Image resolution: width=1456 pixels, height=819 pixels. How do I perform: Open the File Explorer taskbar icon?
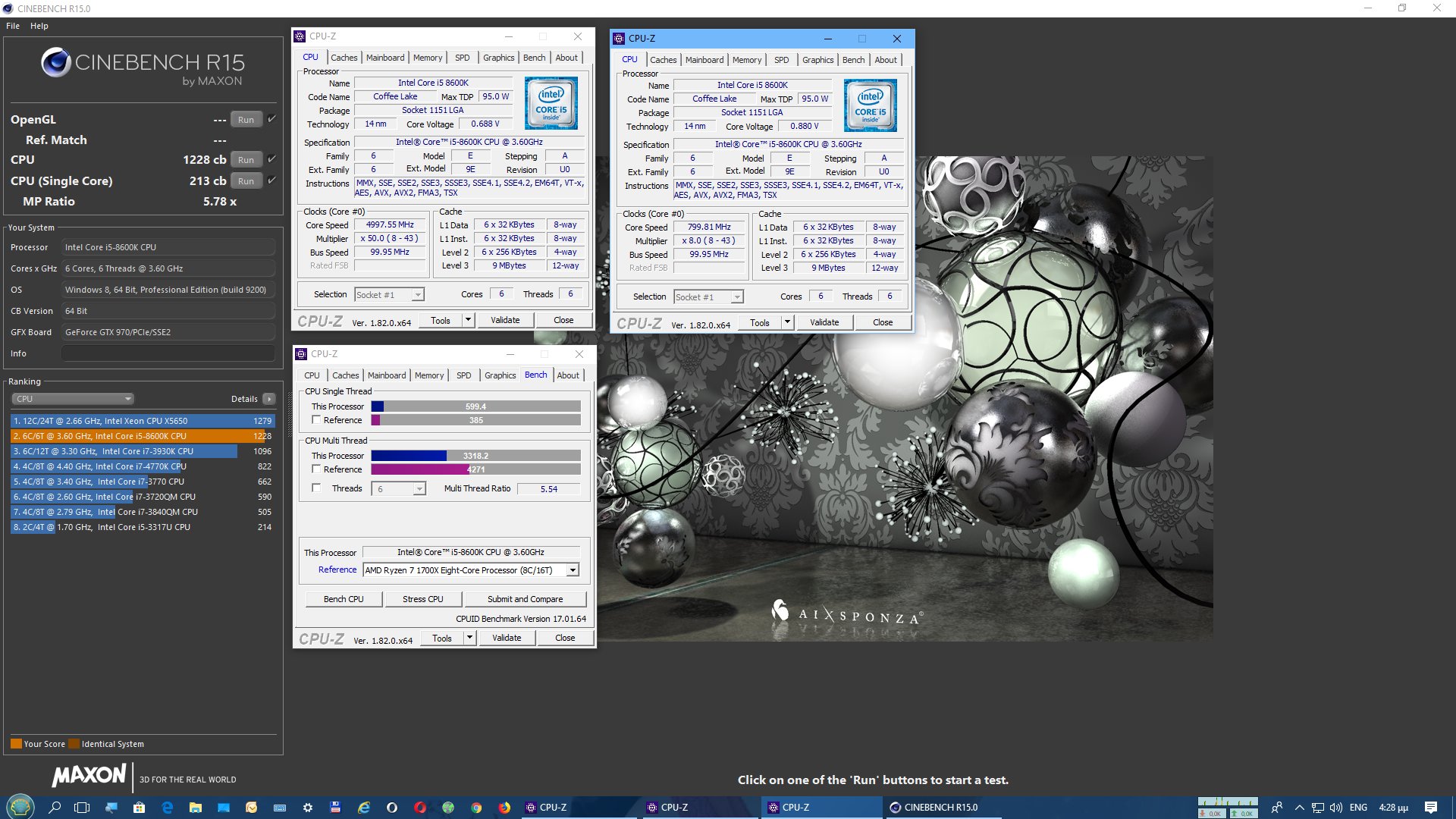195,808
